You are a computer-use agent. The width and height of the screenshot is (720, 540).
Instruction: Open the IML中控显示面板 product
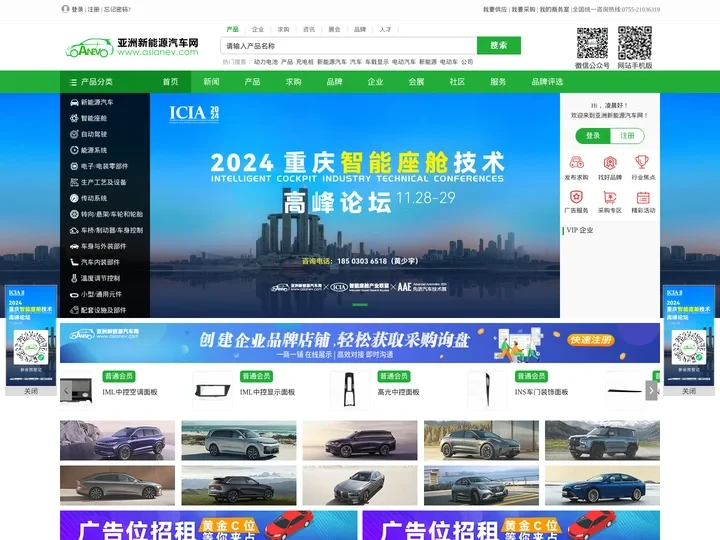pos(267,392)
